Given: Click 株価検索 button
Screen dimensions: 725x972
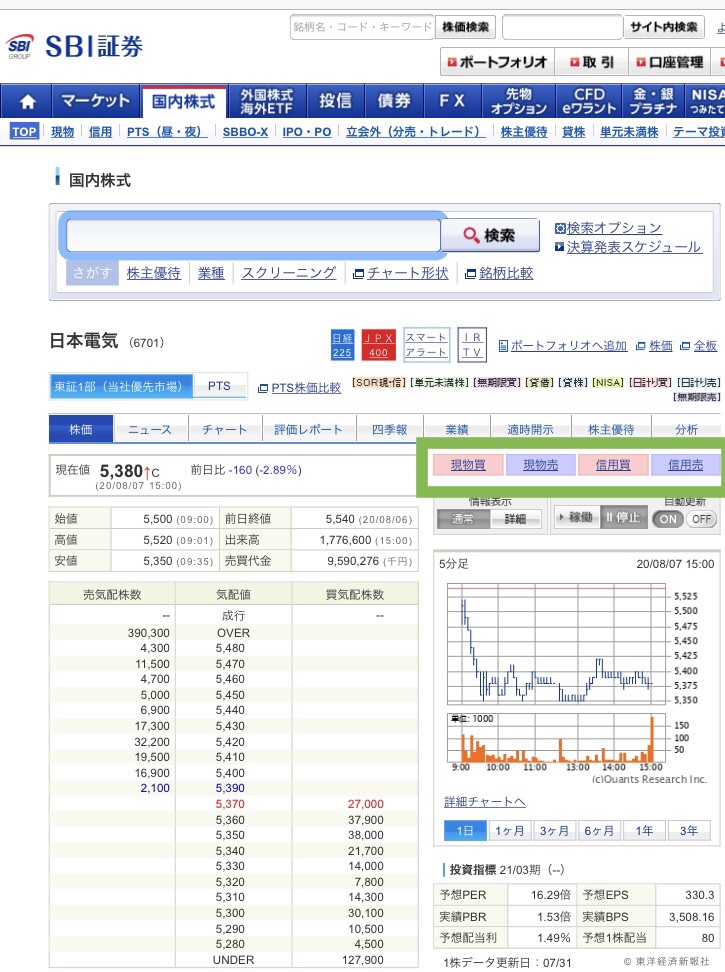Looking at the screenshot, I should (465, 27).
